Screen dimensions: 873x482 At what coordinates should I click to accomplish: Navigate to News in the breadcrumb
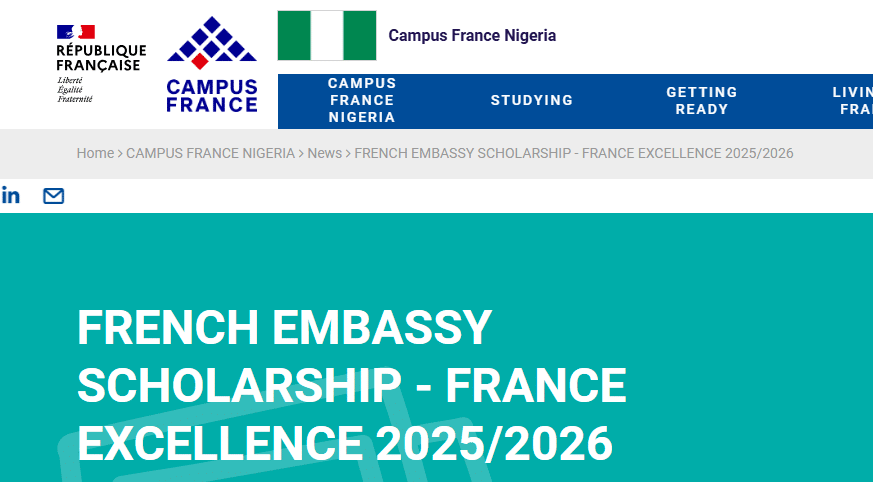click(324, 153)
